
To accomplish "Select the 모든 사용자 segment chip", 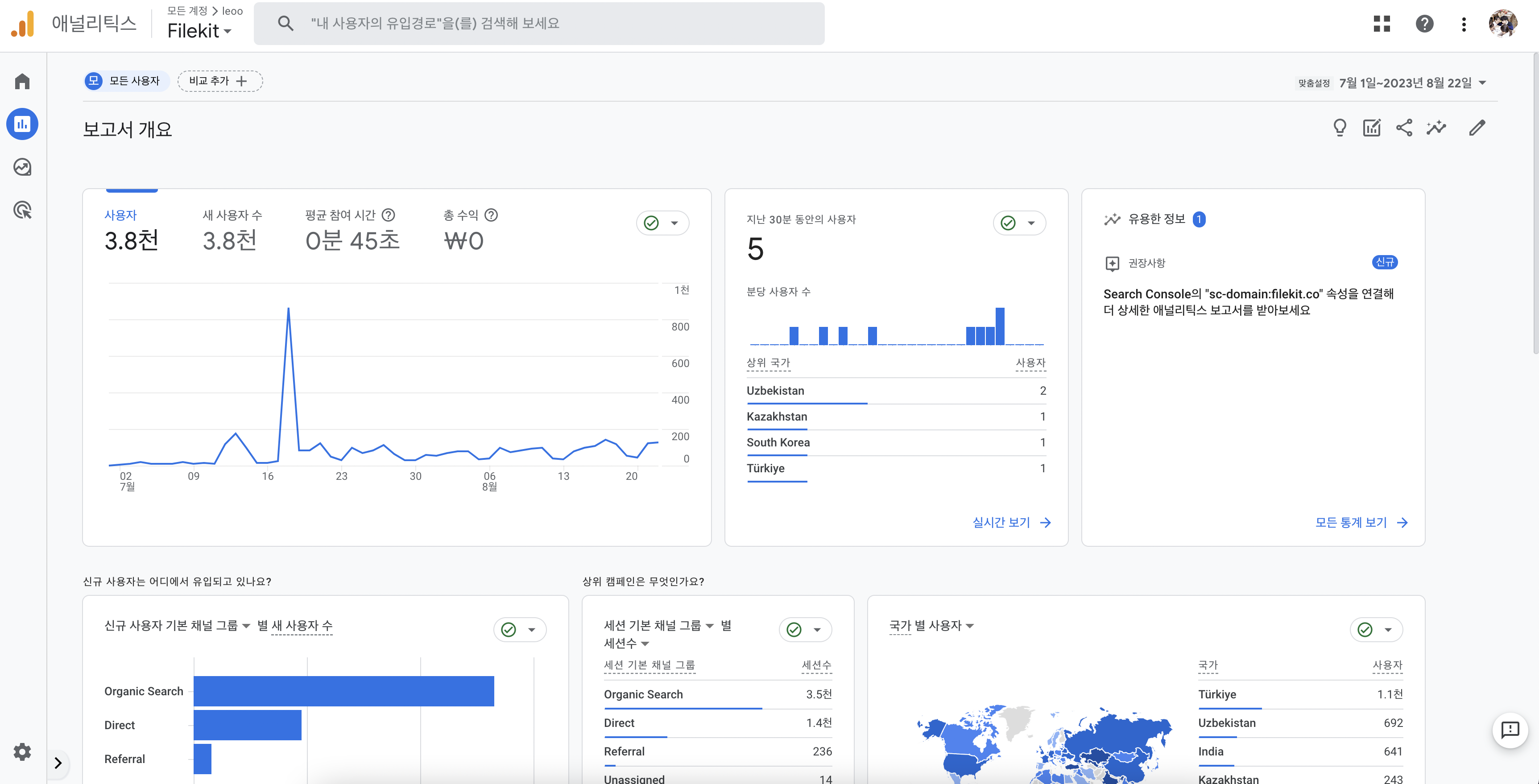I will [x=126, y=81].
